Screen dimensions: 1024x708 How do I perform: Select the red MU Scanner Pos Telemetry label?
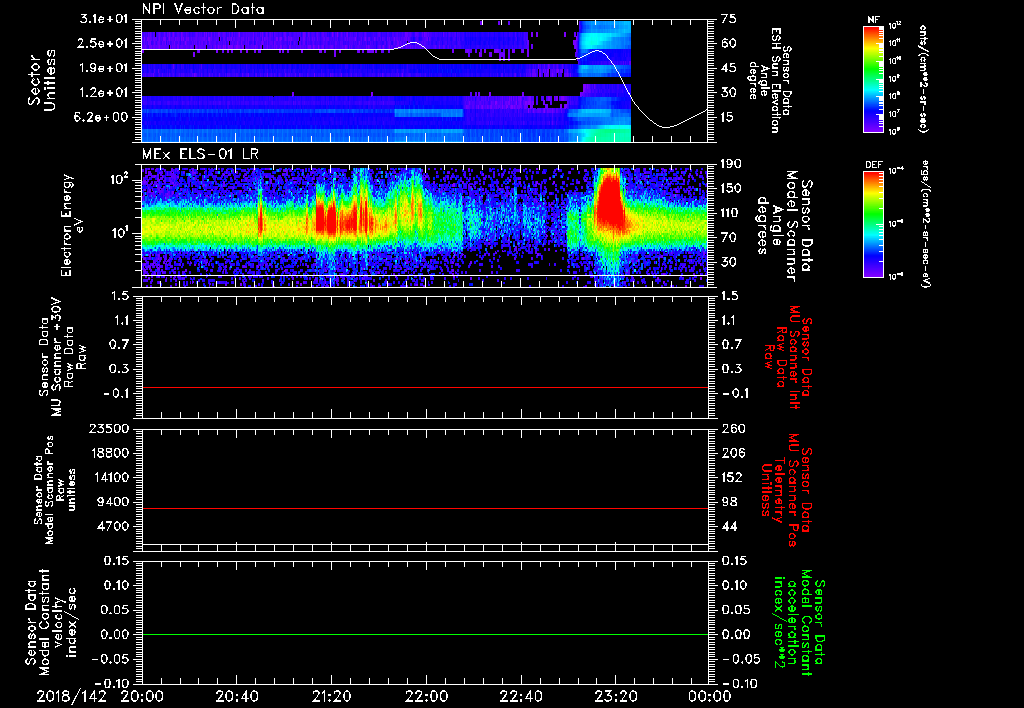(x=786, y=490)
